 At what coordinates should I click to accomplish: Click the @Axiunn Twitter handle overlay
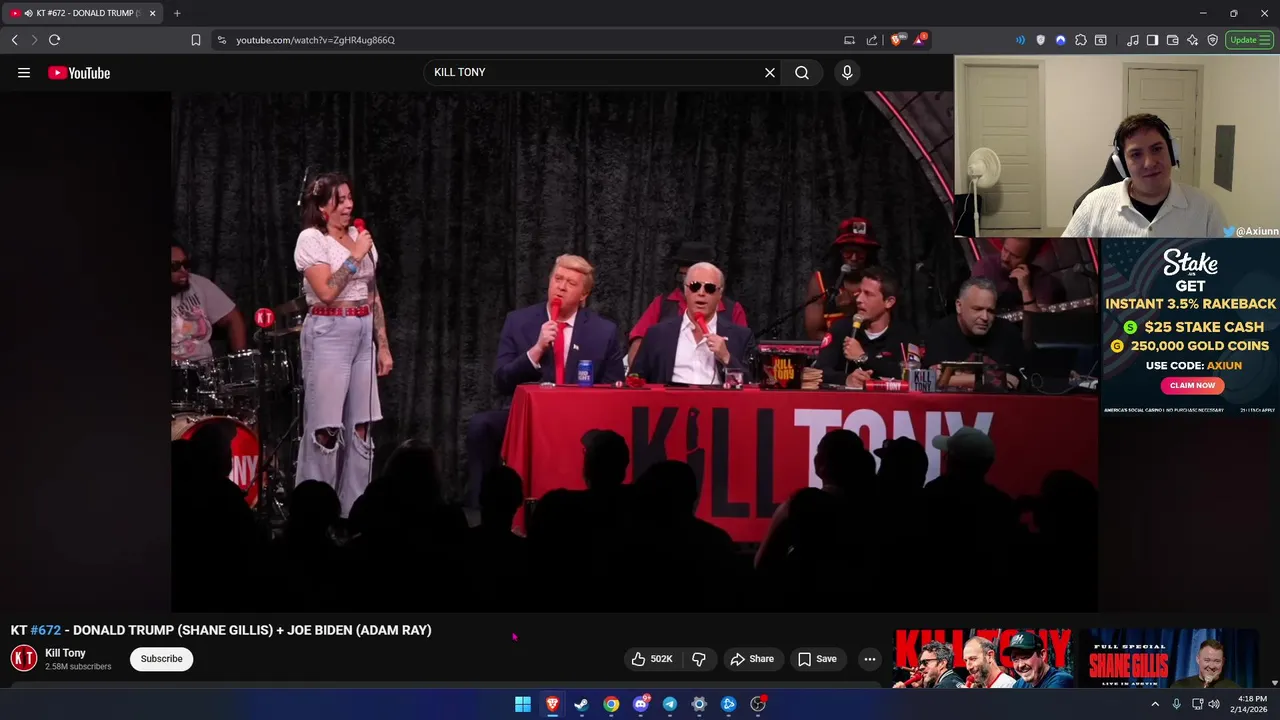pyautogui.click(x=1250, y=231)
